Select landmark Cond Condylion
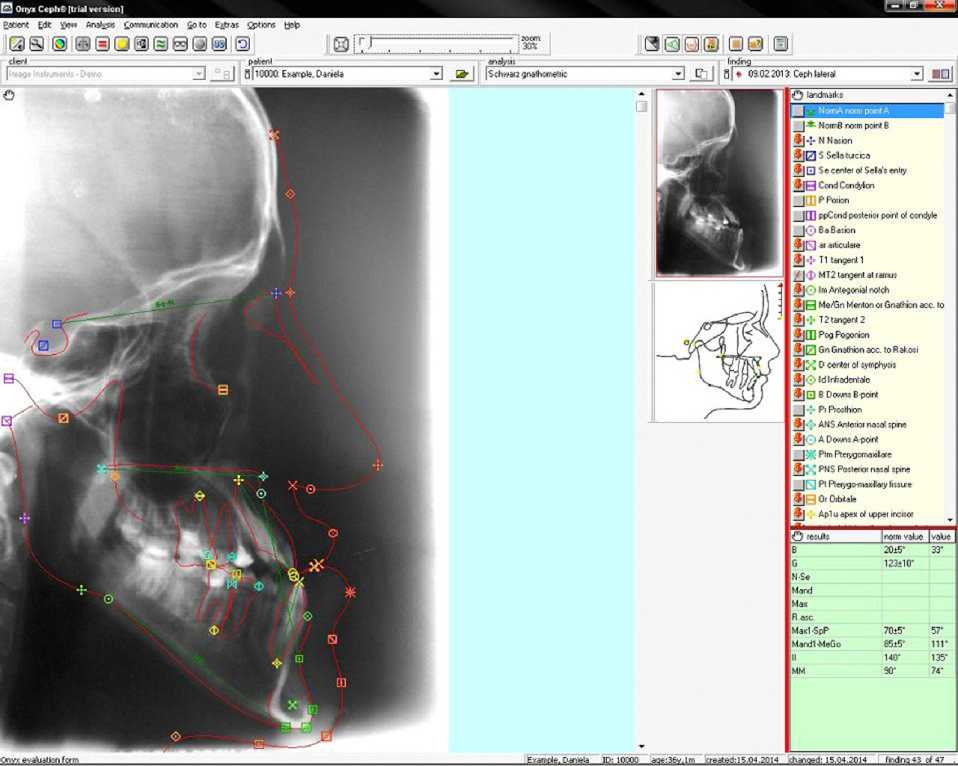This screenshot has height=766, width=958. [x=846, y=185]
